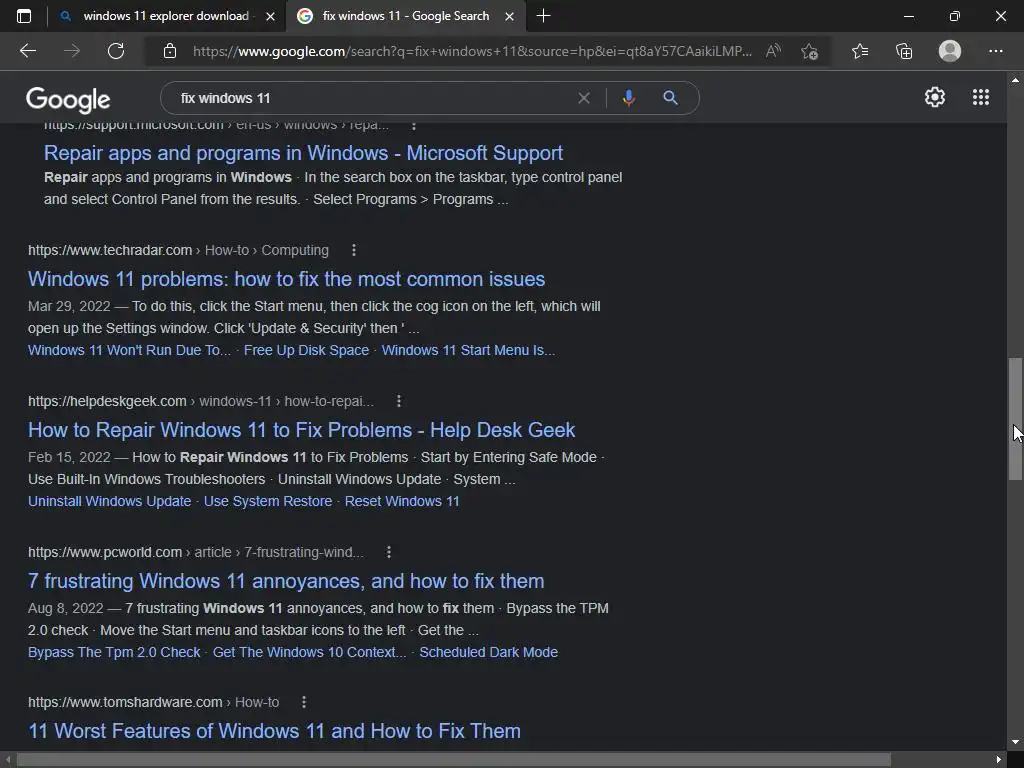The height and width of the screenshot is (768, 1024).
Task: Clear the Google search box text
Action: [584, 98]
